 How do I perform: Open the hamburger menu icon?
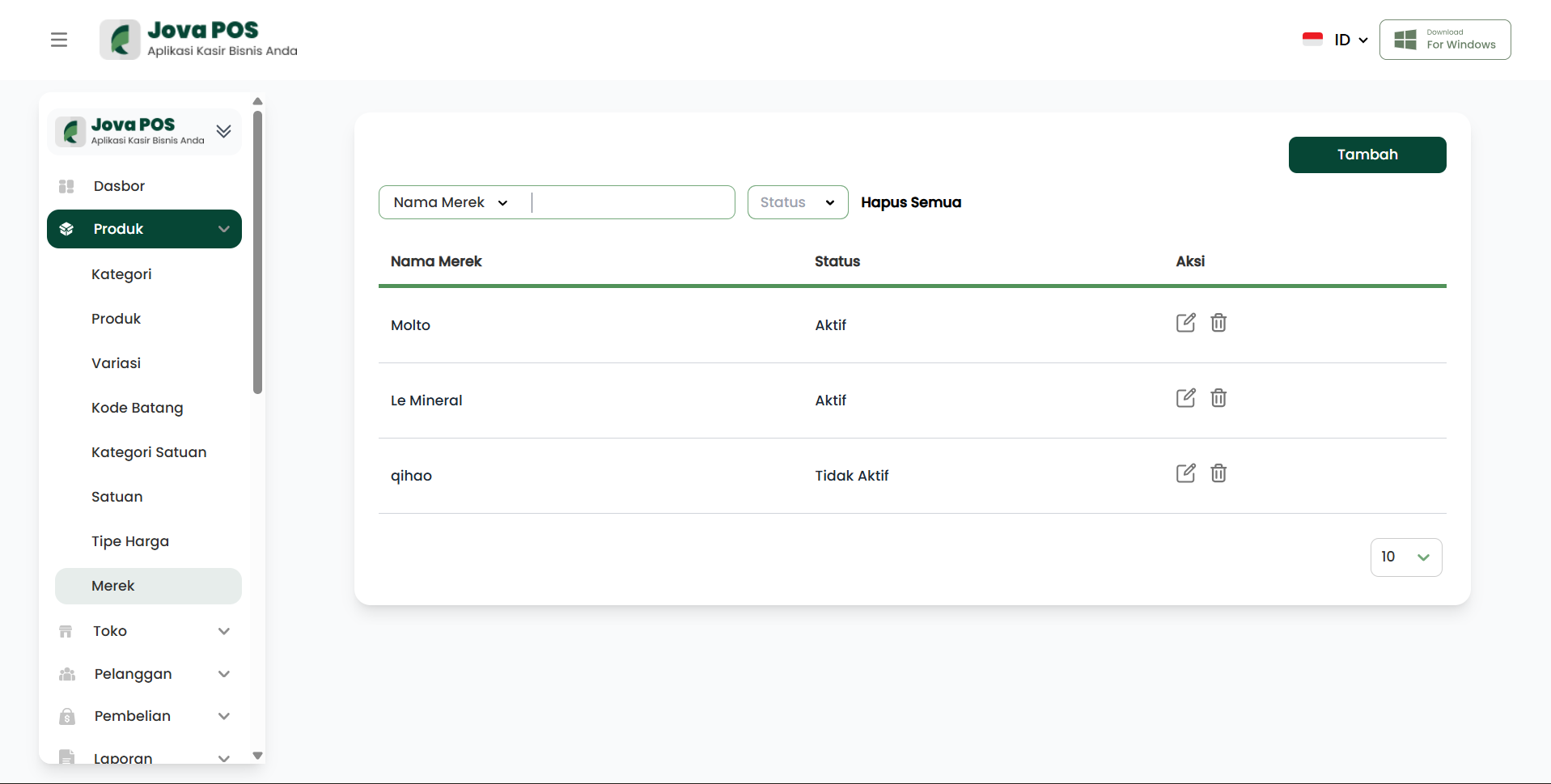tap(59, 40)
